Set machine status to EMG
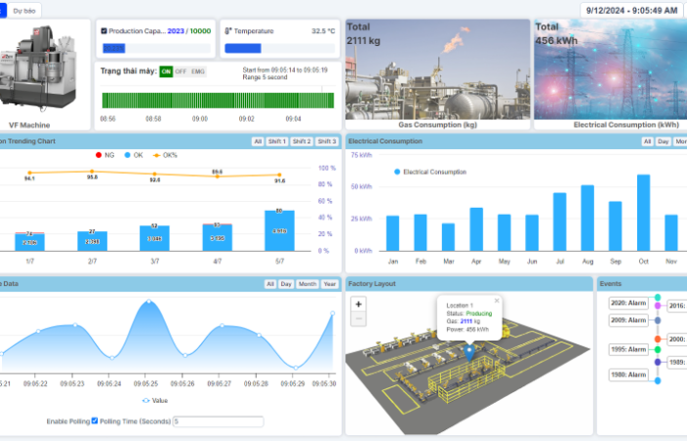 point(198,71)
